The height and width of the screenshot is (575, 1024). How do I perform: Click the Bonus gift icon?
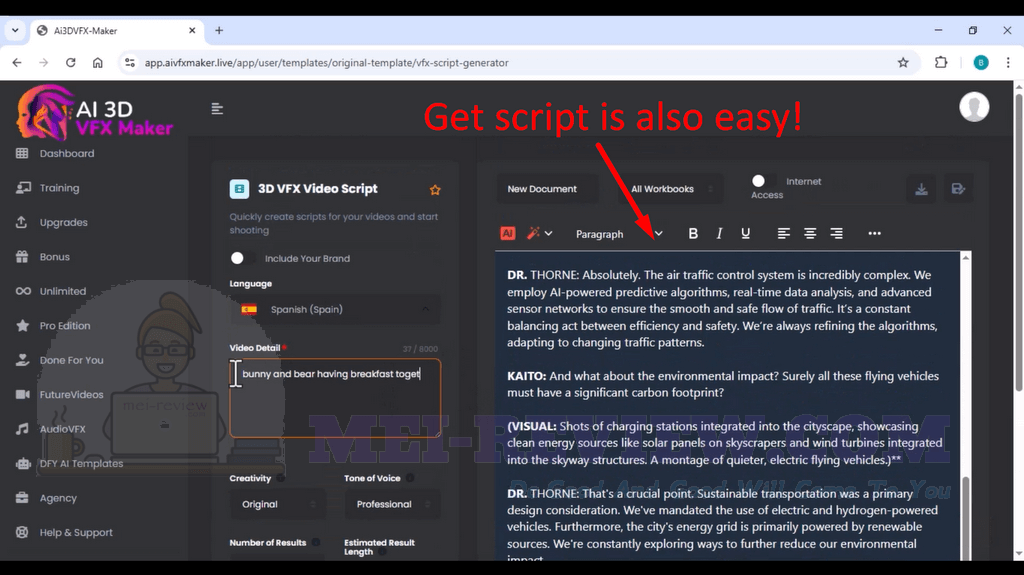point(22,257)
